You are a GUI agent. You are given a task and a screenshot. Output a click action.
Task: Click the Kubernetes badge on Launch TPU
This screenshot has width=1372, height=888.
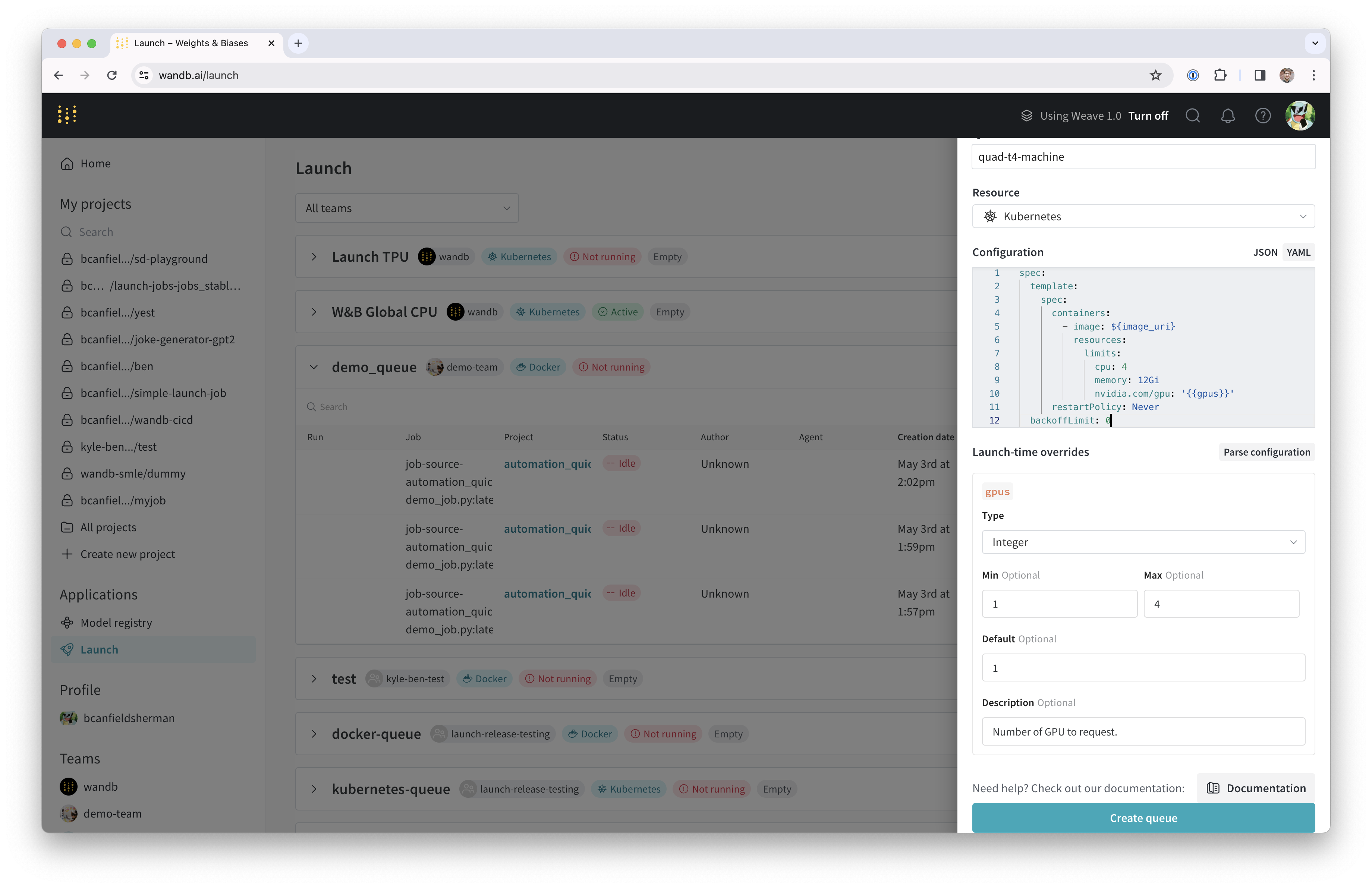pos(519,256)
